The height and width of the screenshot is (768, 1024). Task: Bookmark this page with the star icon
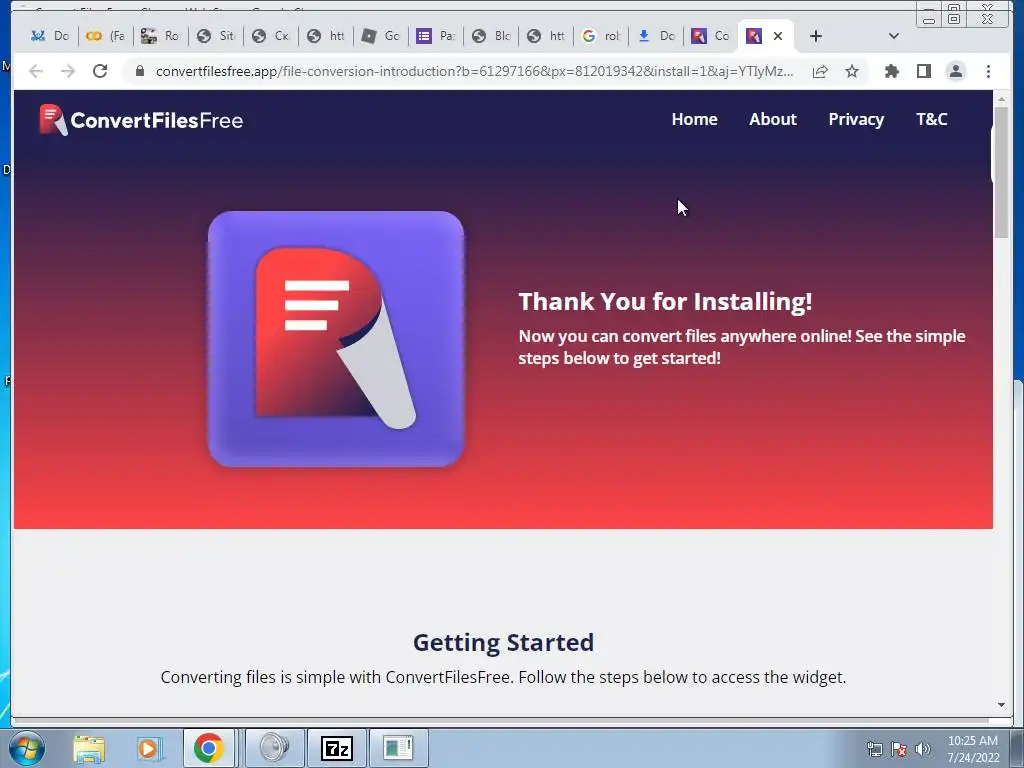[x=852, y=71]
